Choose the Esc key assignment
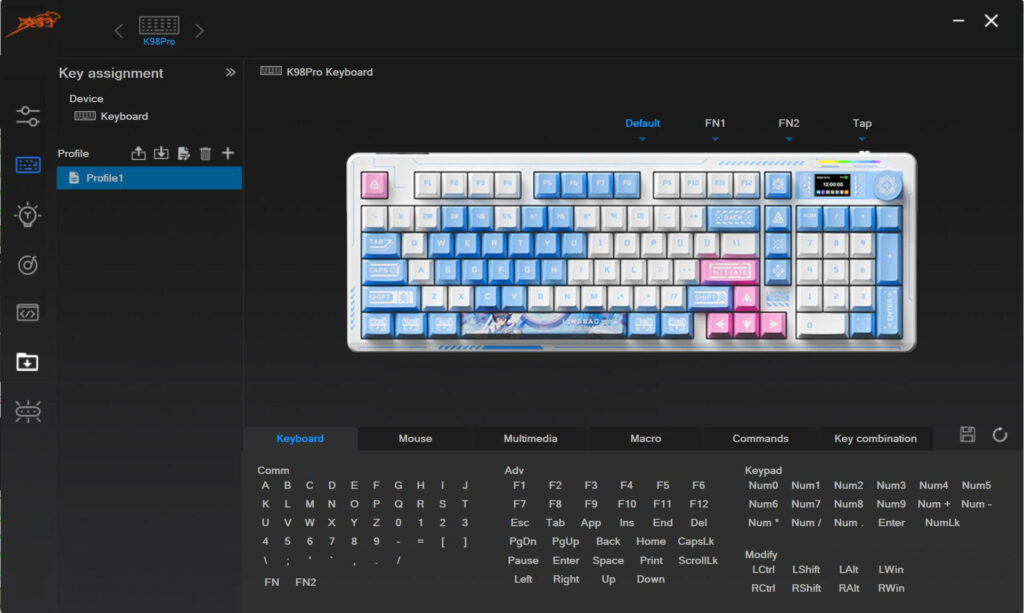Screen dimensions: 1024x613 (x=520, y=523)
